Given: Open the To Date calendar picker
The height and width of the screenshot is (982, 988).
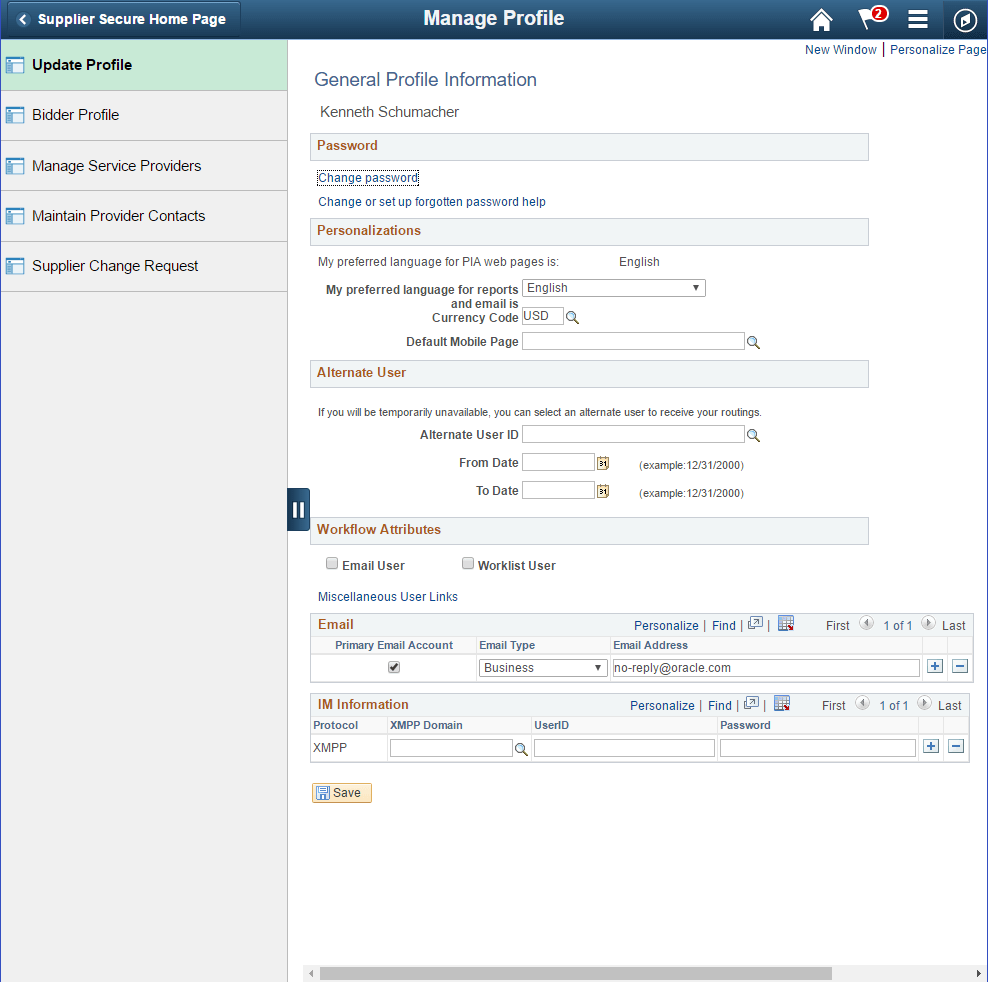Looking at the screenshot, I should (x=602, y=490).
